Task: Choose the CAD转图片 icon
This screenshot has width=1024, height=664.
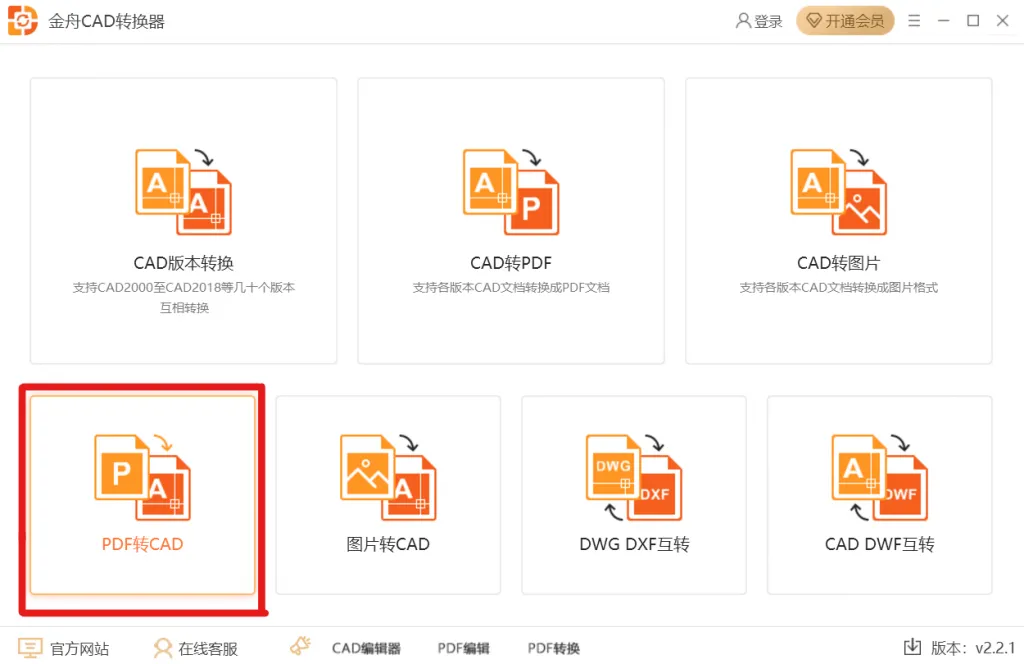Action: pos(839,192)
